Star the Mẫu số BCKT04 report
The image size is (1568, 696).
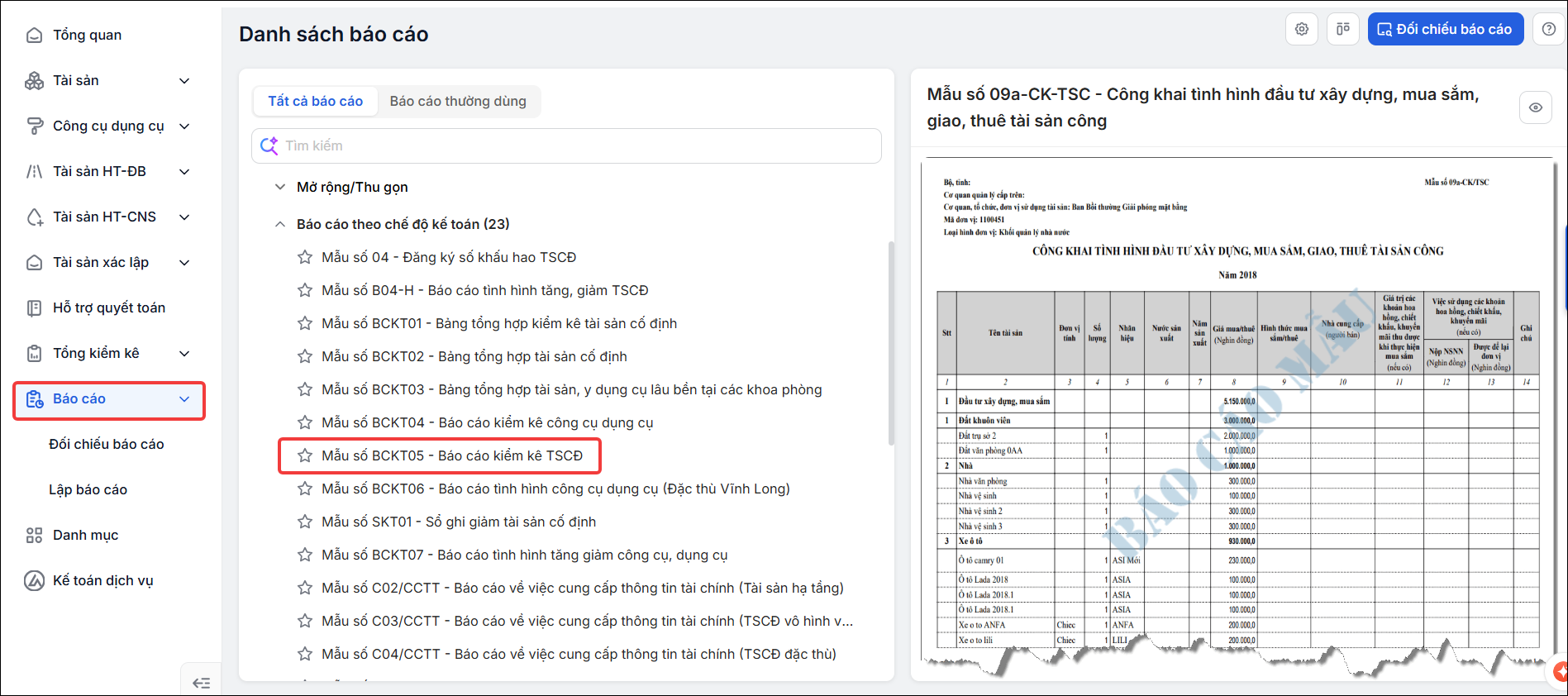click(305, 422)
